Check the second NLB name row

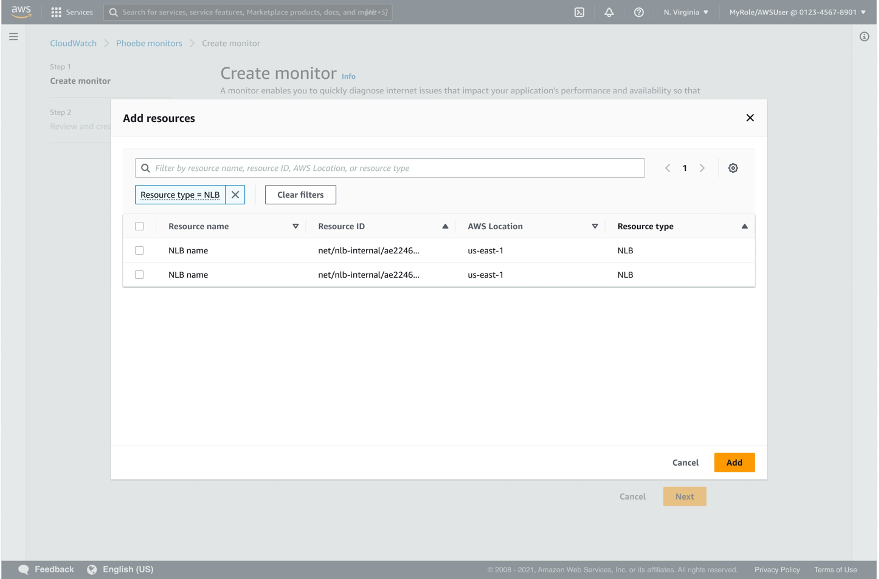[139, 275]
